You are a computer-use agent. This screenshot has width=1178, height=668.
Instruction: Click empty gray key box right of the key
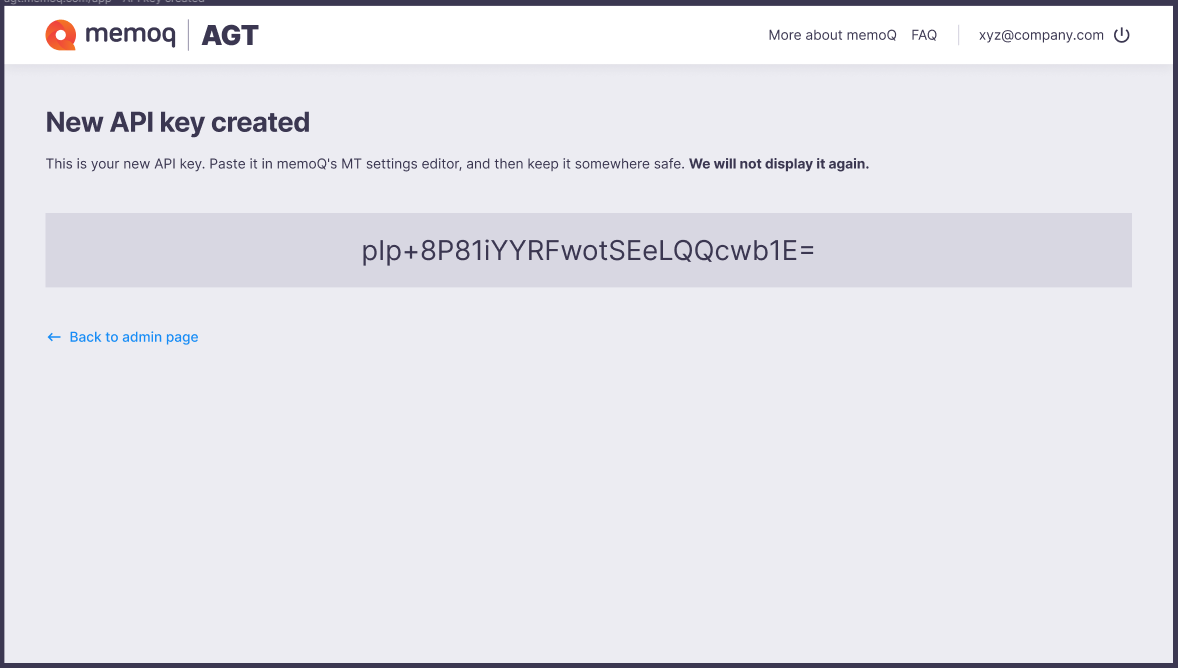click(974, 250)
